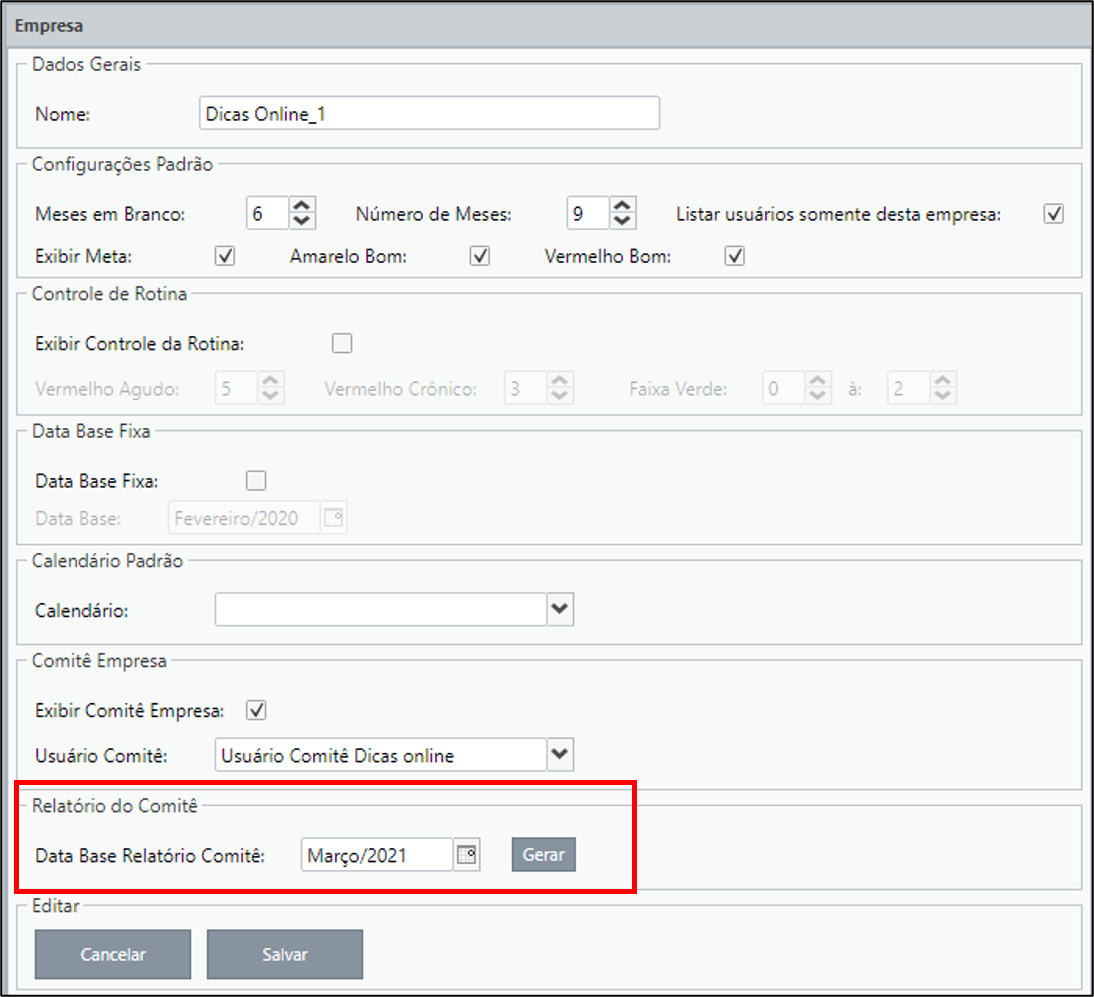This screenshot has width=1094, height=997.
Task: Click the Configurações Padrão group label
Action: pyautogui.click(x=122, y=164)
